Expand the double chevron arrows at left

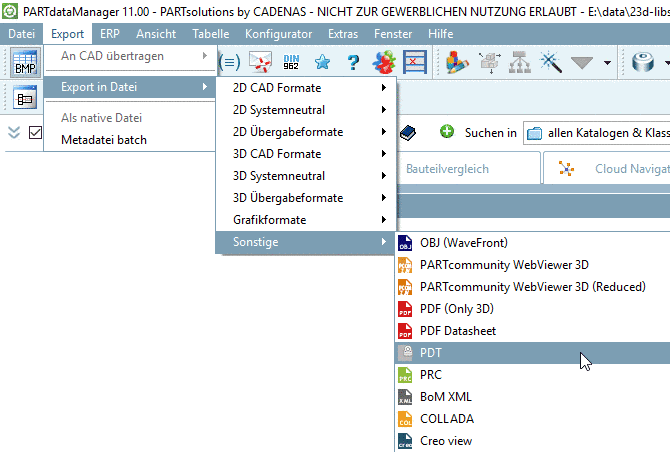pos(14,133)
